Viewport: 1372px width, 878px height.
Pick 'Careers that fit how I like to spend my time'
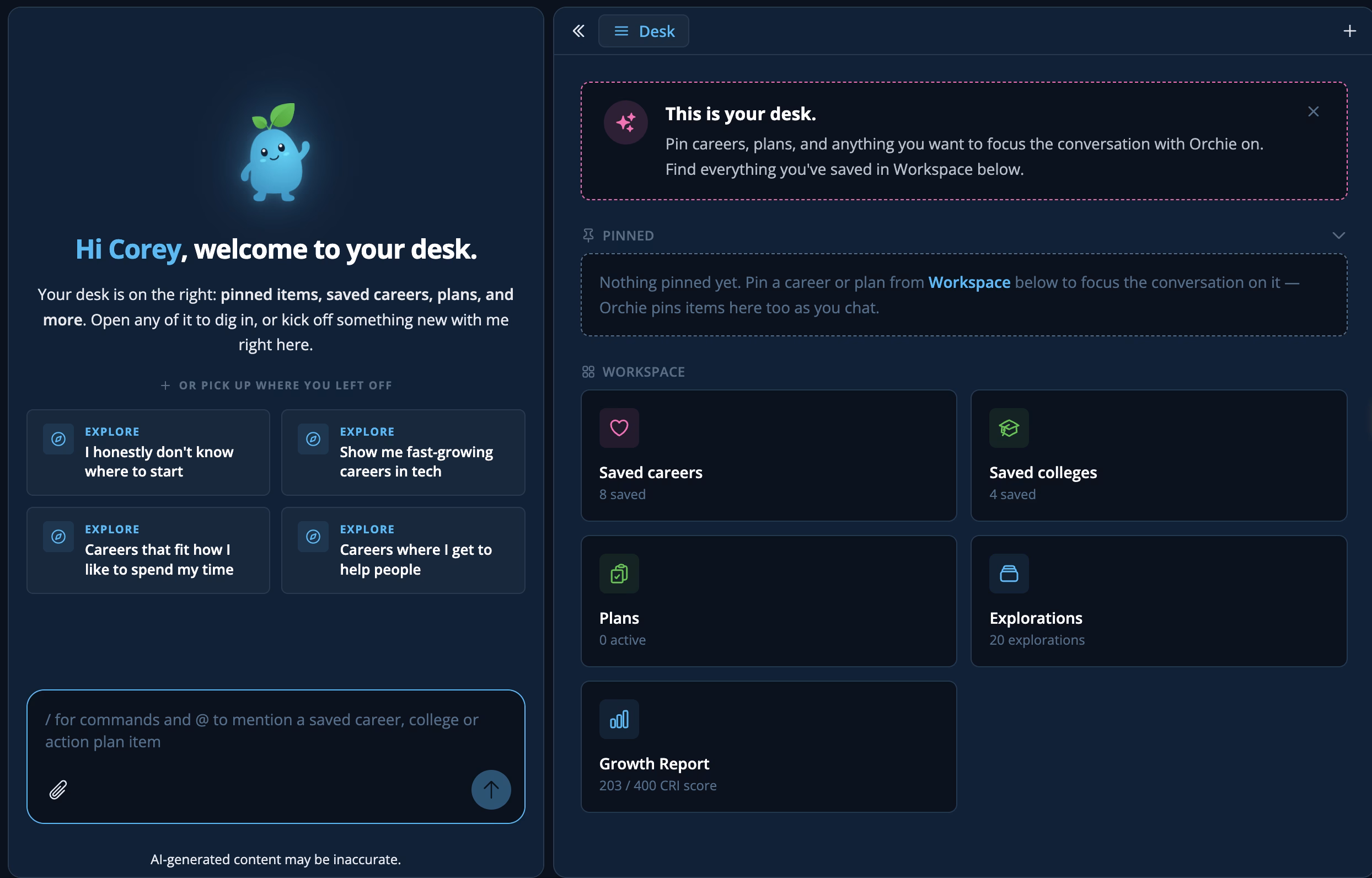(148, 550)
